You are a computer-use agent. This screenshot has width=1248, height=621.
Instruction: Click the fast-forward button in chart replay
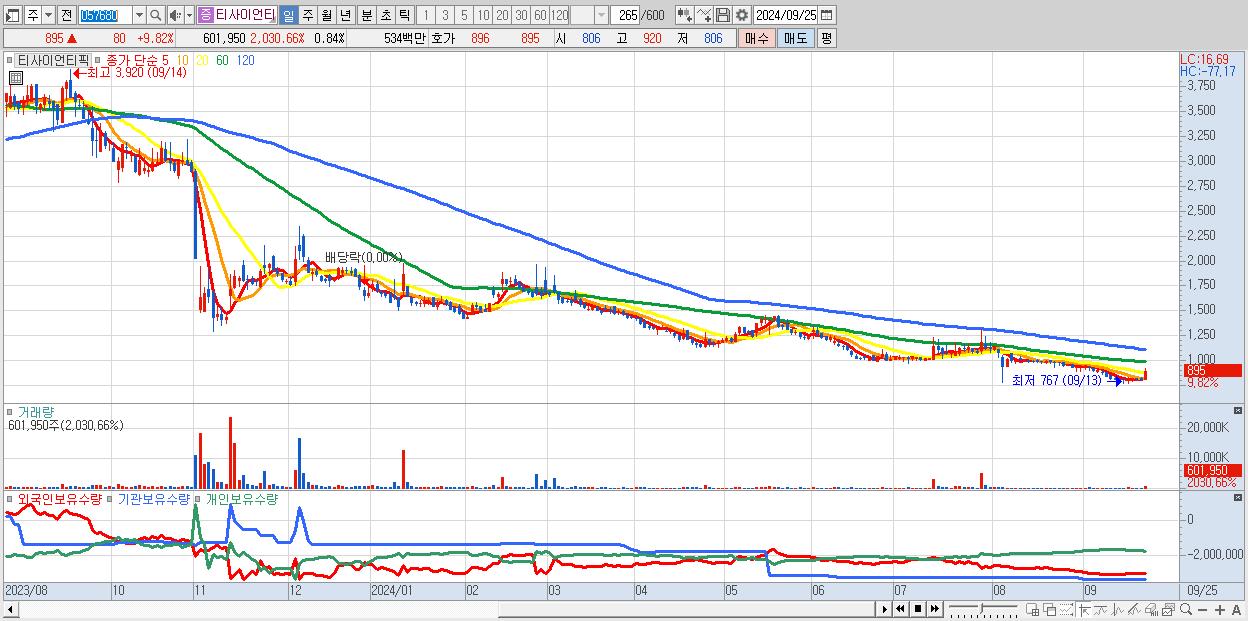pos(934,609)
